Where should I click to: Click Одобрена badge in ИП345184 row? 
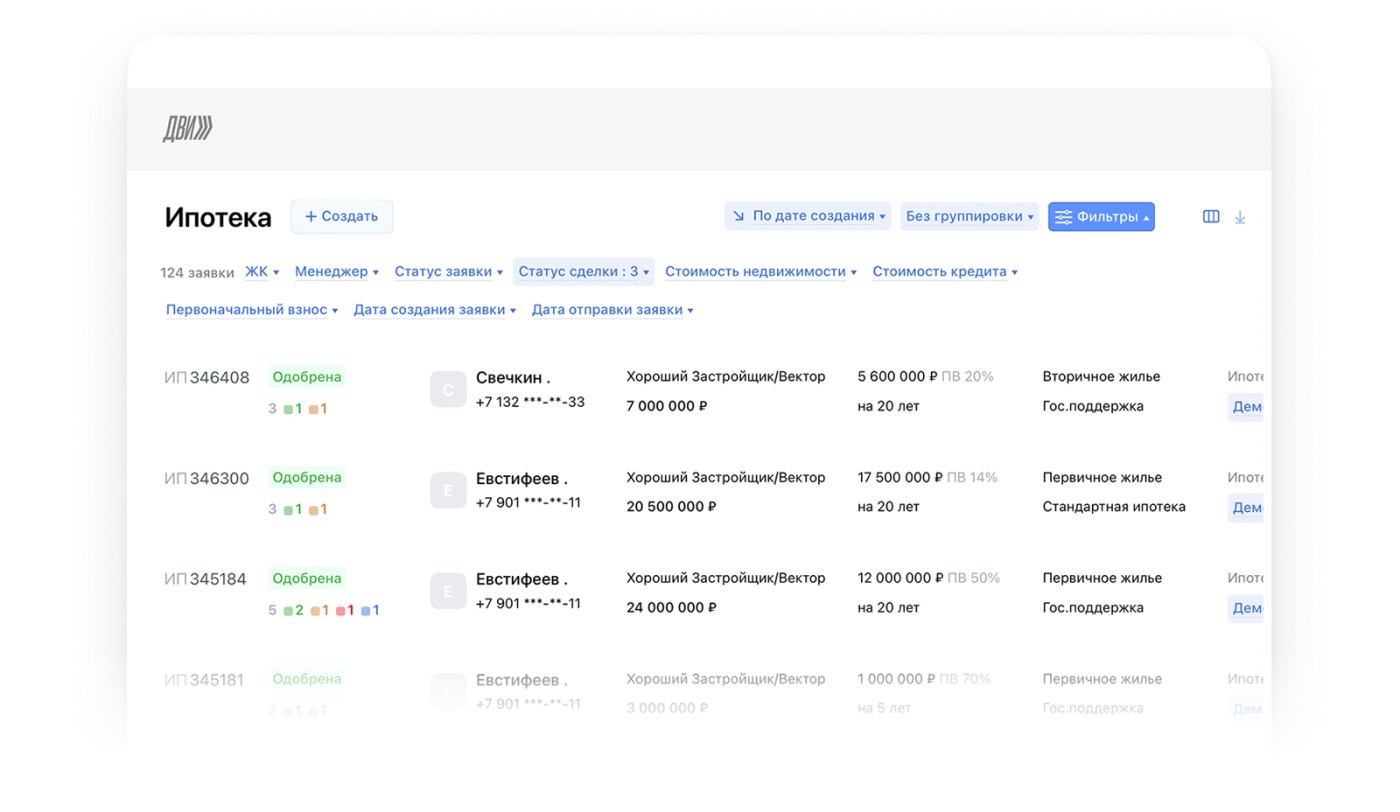tap(307, 578)
